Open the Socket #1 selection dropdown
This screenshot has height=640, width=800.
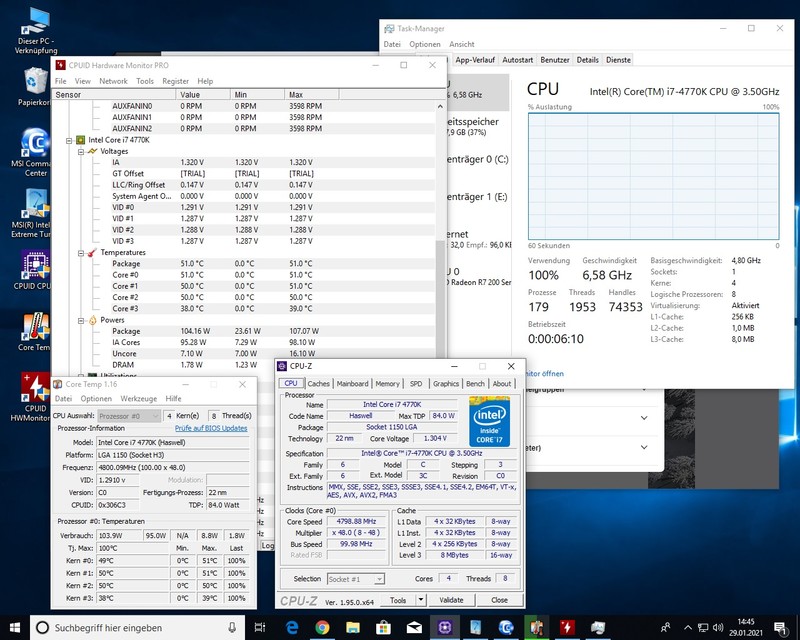tap(356, 579)
